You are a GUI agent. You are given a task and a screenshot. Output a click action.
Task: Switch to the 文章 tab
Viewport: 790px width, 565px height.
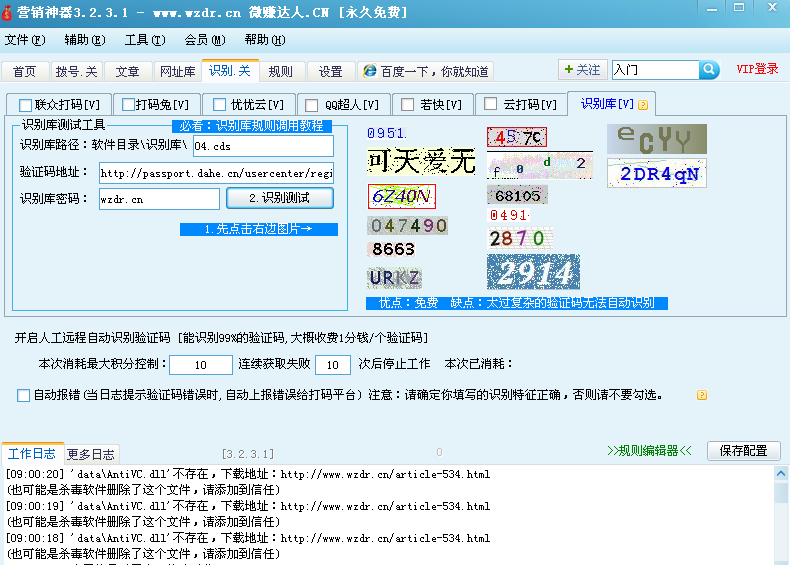point(127,72)
